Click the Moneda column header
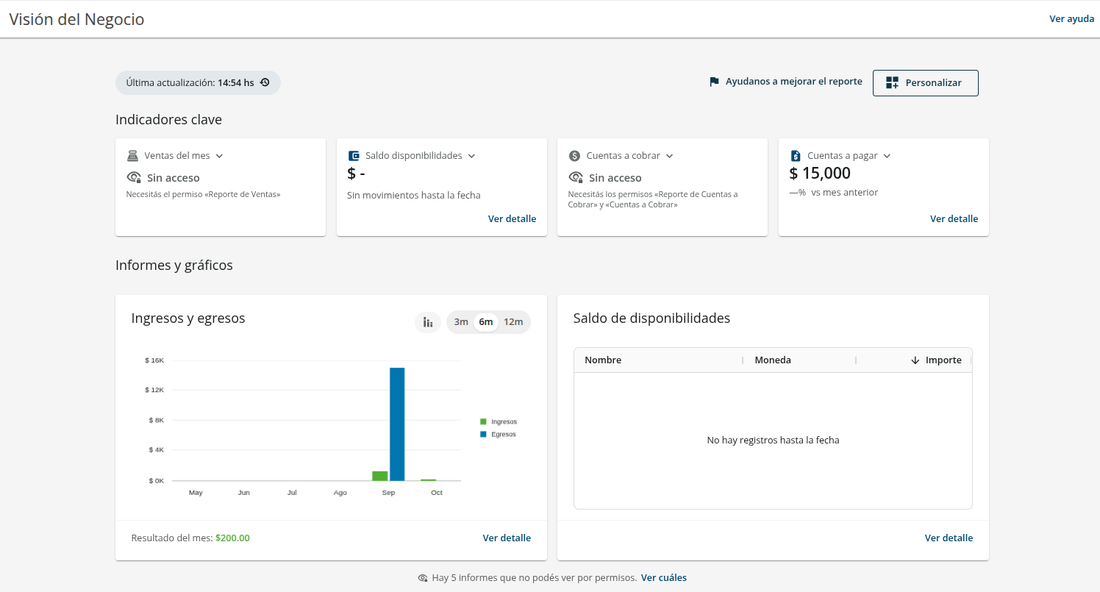 [772, 360]
